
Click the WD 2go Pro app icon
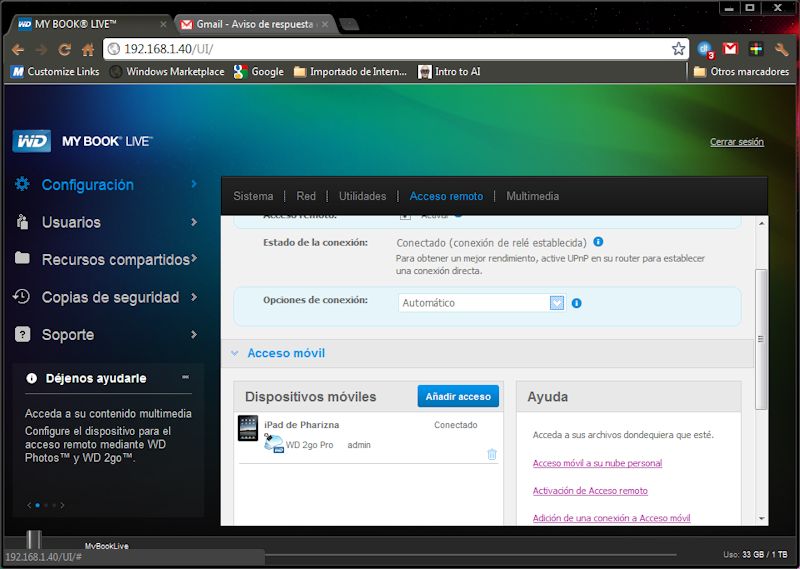[x=274, y=443]
